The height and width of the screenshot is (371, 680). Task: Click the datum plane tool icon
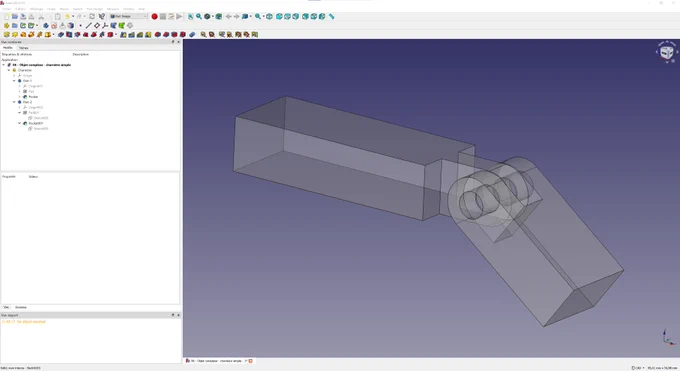[x=97, y=26]
